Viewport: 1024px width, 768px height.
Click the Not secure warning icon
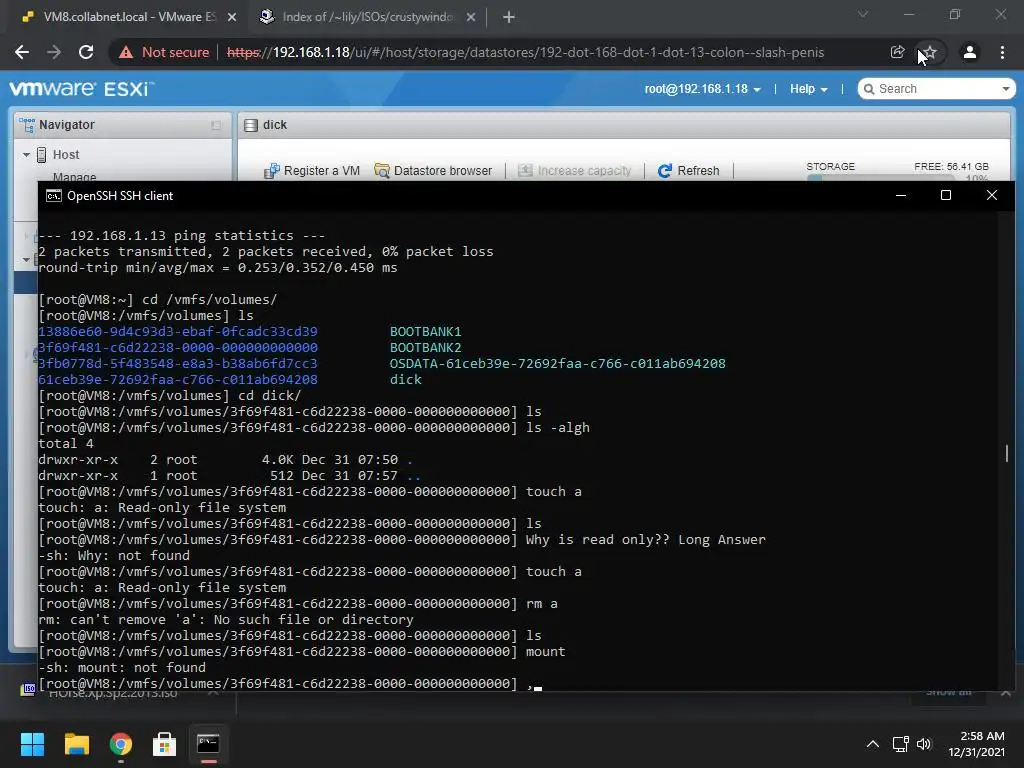pos(126,52)
